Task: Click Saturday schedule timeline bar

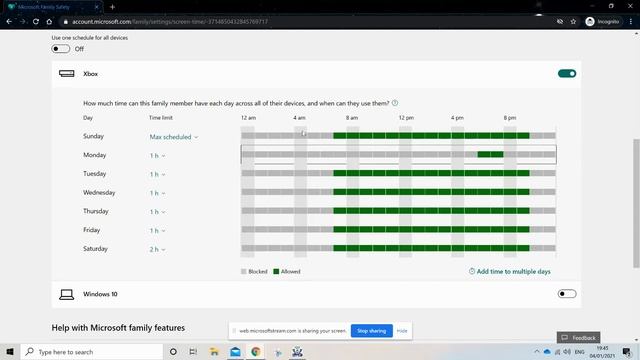Action: (x=398, y=248)
